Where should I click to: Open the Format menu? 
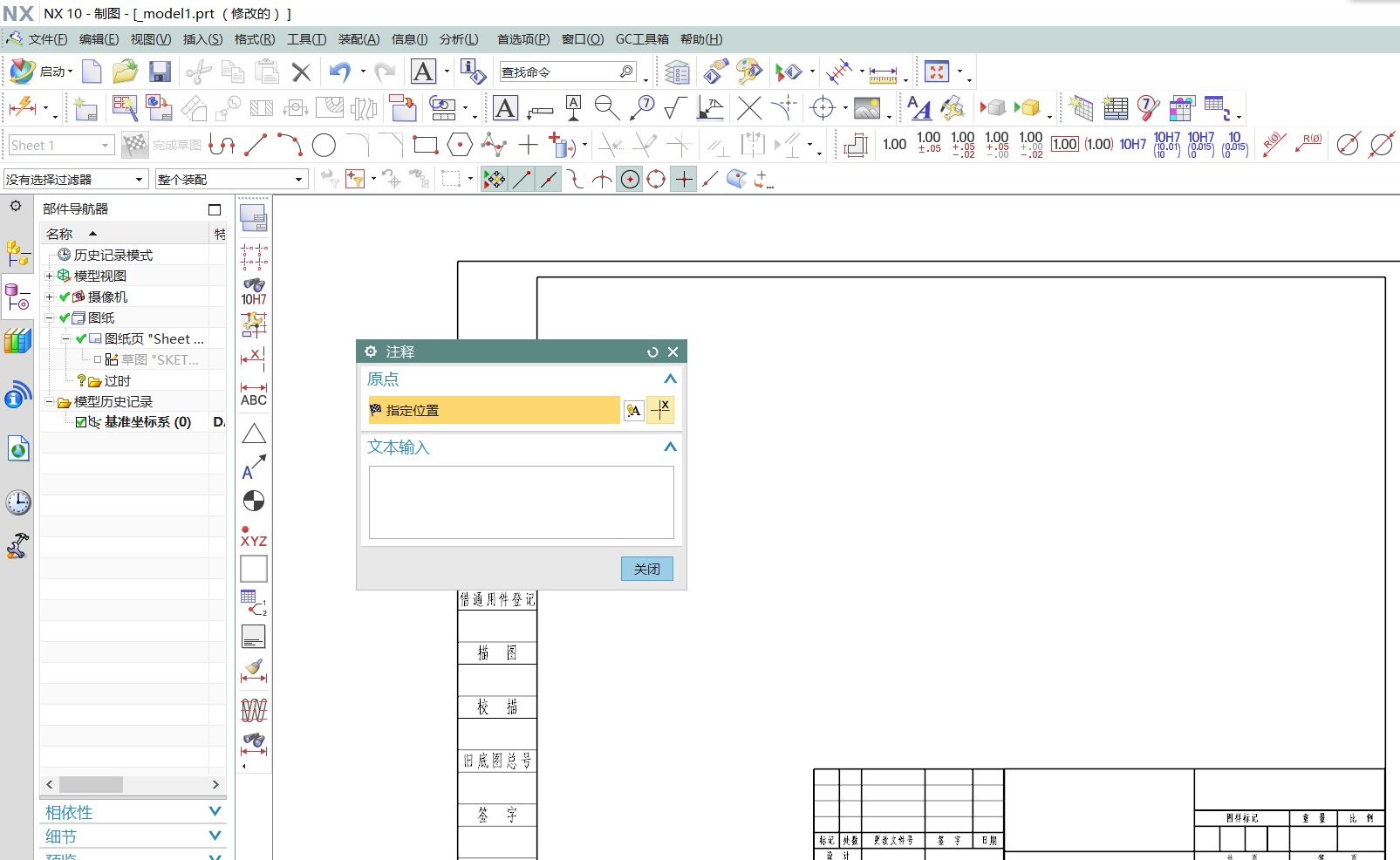[x=255, y=39]
